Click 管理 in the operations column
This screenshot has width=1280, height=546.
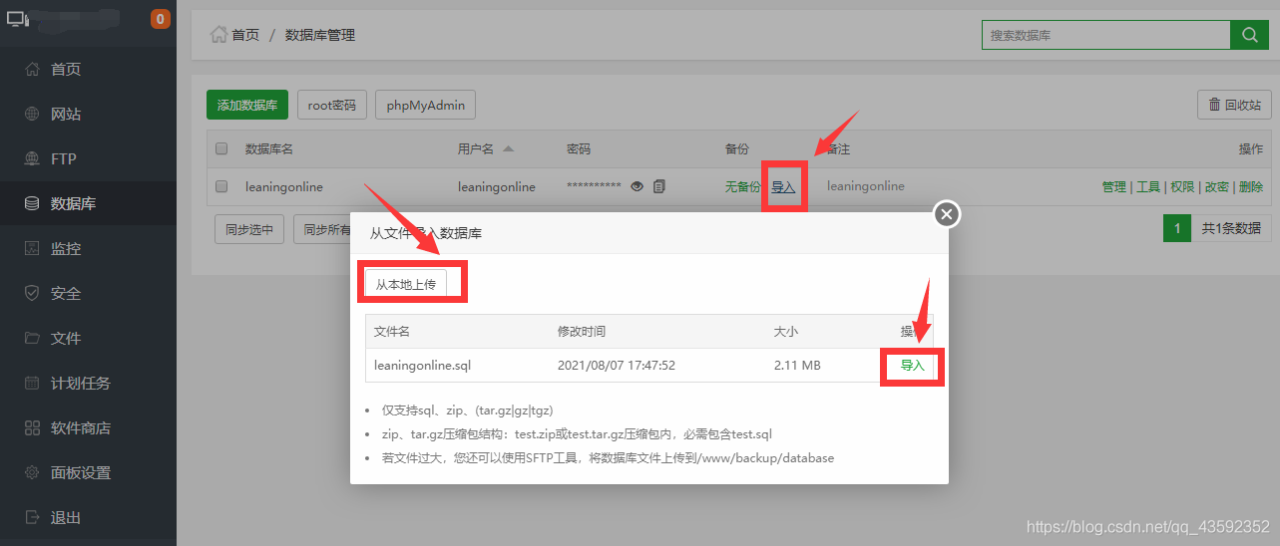[1114, 187]
